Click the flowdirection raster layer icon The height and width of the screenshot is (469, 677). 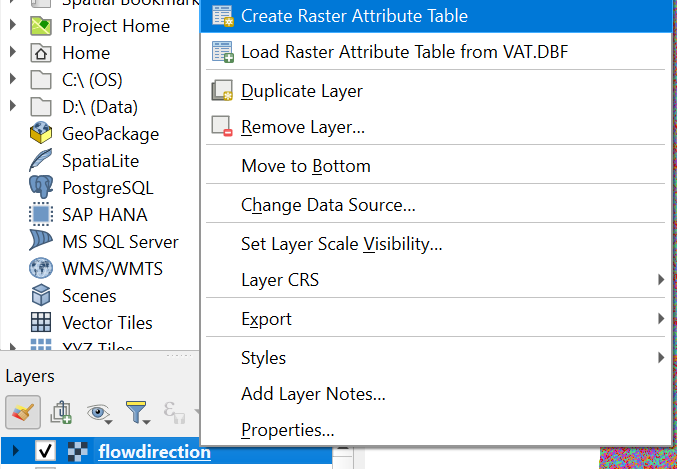tap(78, 451)
